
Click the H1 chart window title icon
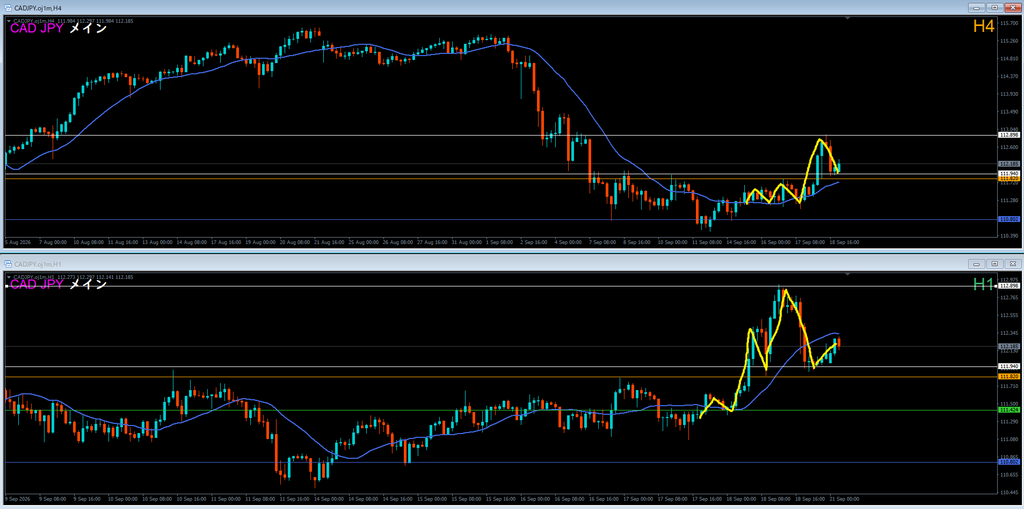pyautogui.click(x=8, y=263)
